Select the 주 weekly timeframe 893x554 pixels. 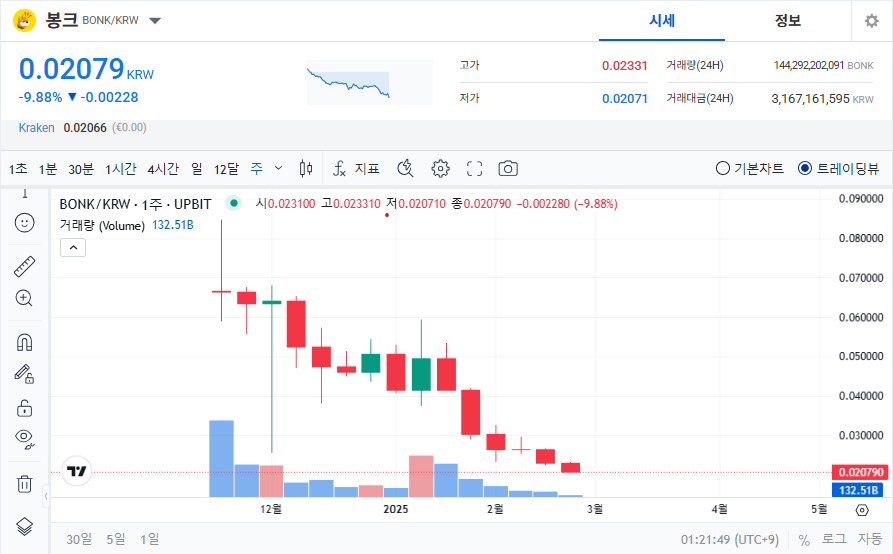pos(257,169)
